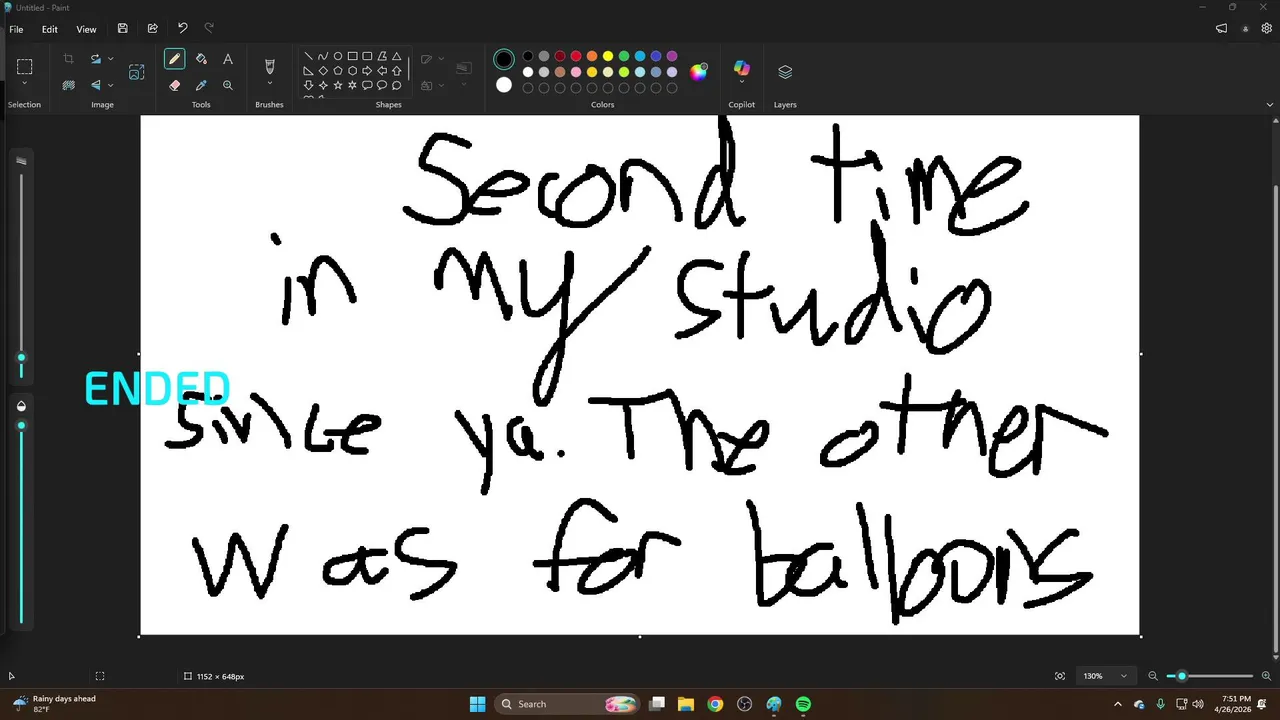Image resolution: width=1280 pixels, height=720 pixels.
Task: Click the taskbar Search box
Action: [x=567, y=704]
